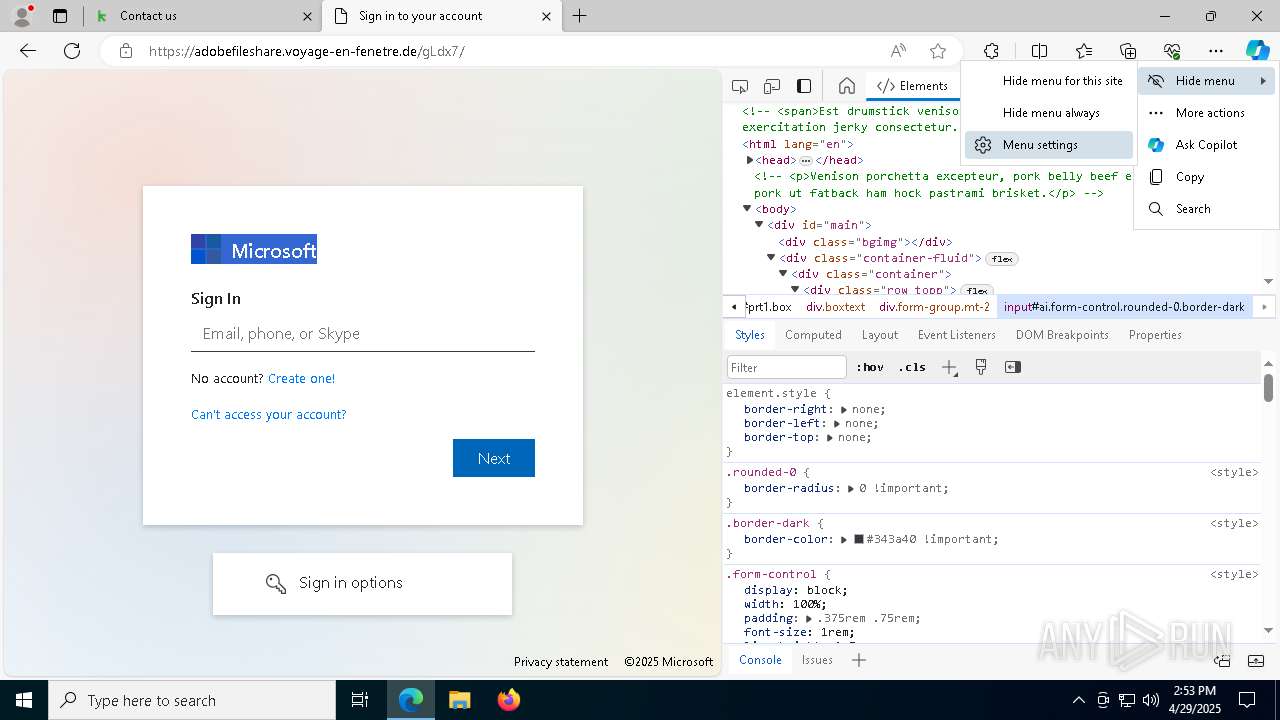Toggle device emulation in DevTools

[772, 86]
